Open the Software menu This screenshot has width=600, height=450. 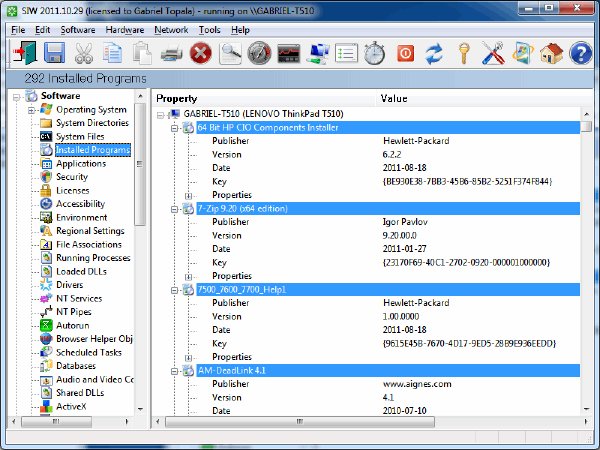point(78,30)
